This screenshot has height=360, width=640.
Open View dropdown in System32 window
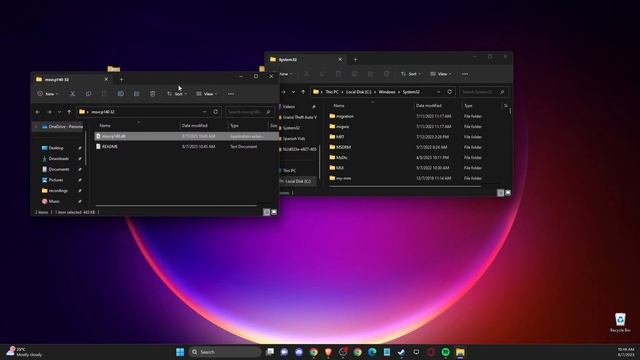441,74
